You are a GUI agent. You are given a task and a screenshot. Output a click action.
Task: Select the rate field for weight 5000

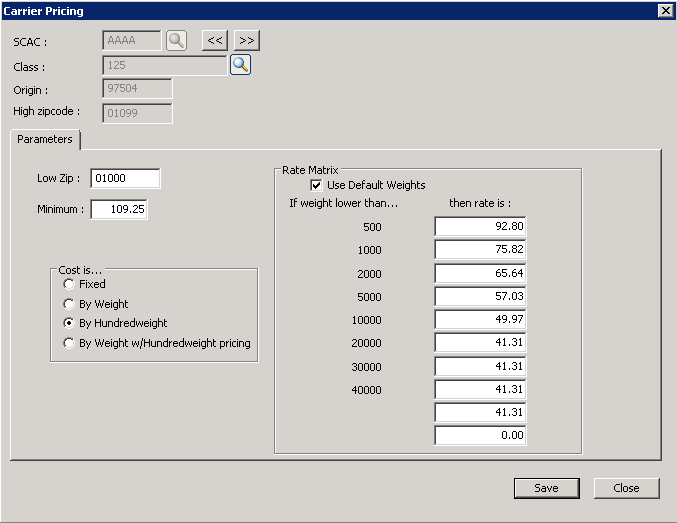click(480, 296)
